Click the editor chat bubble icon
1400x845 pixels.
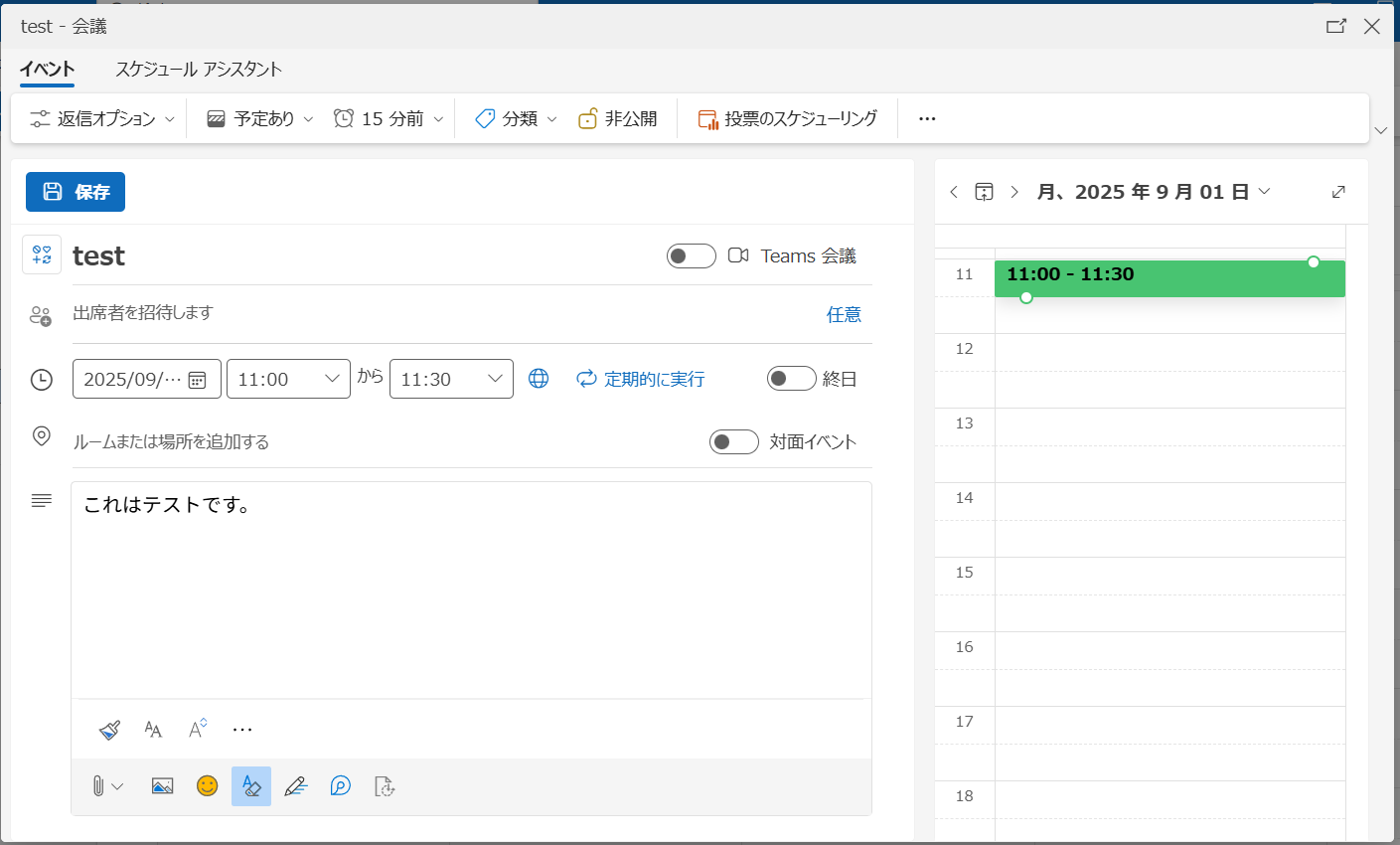coord(340,786)
